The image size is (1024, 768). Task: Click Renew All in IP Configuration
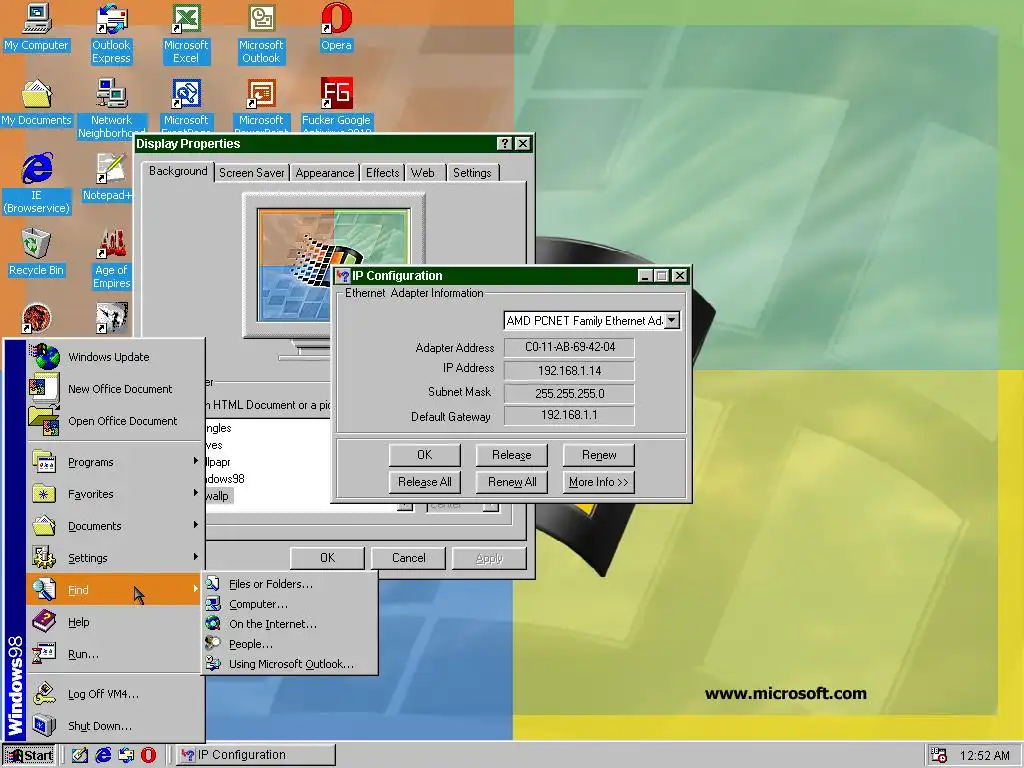(511, 482)
